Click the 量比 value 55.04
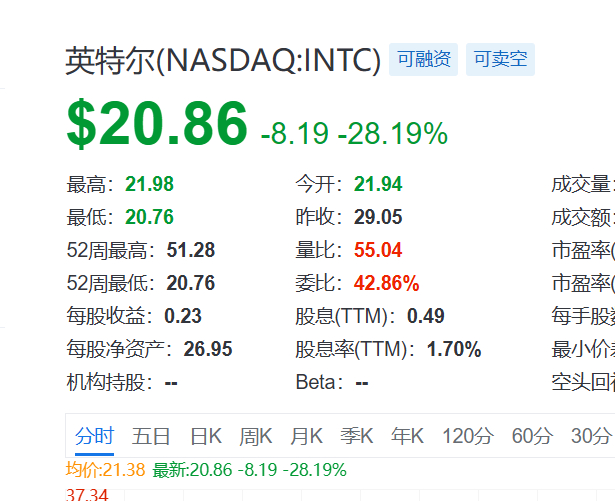The image size is (615, 501). (x=378, y=250)
